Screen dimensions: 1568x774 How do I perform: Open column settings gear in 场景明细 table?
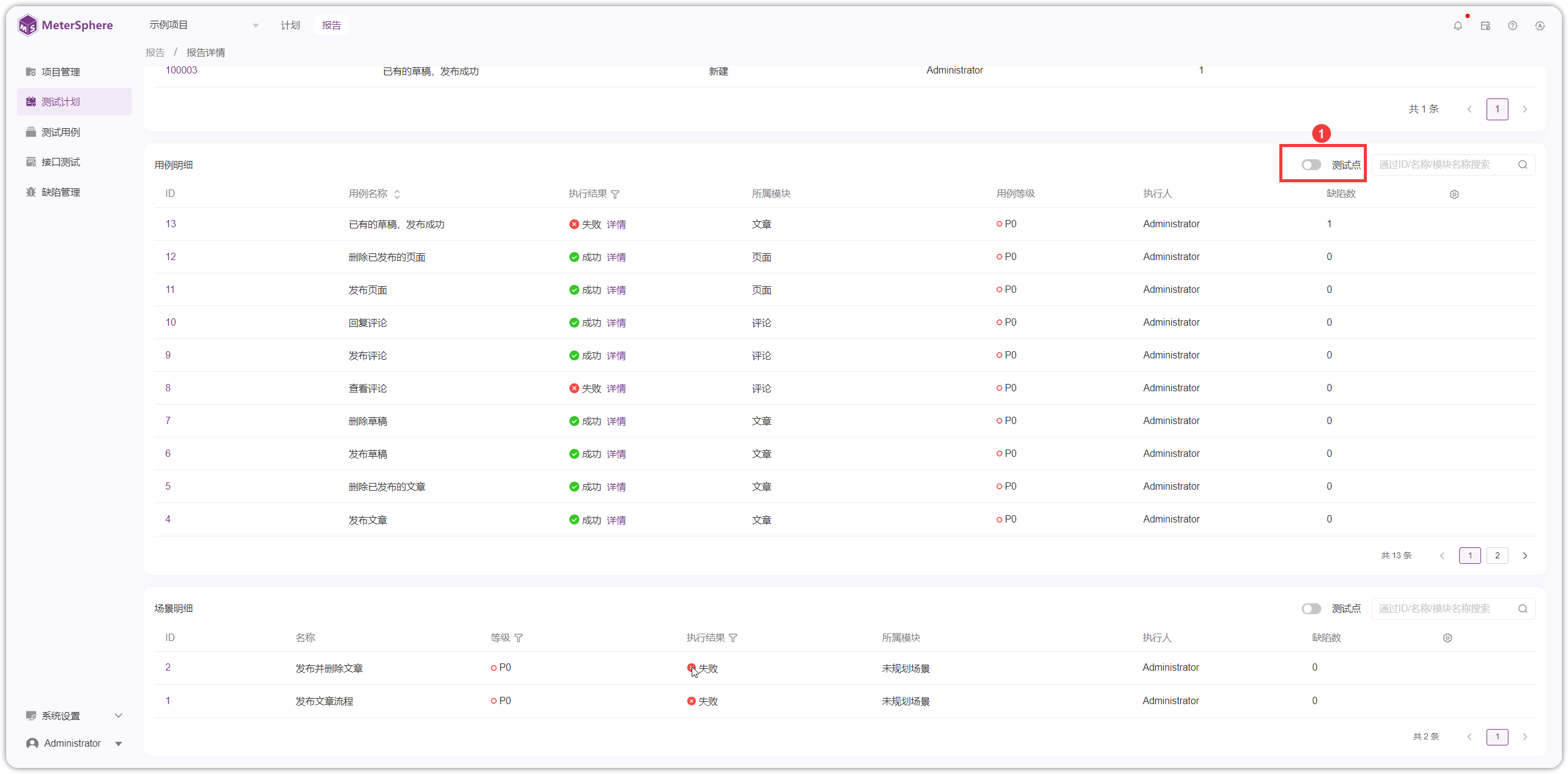[x=1448, y=638]
